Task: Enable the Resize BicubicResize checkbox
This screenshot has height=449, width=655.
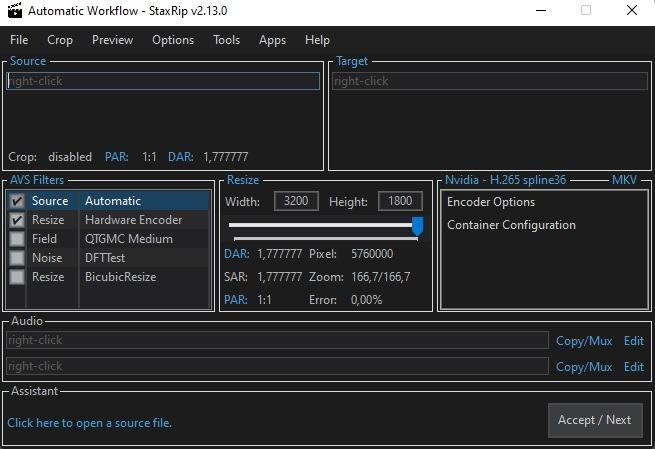Action: coord(17,277)
